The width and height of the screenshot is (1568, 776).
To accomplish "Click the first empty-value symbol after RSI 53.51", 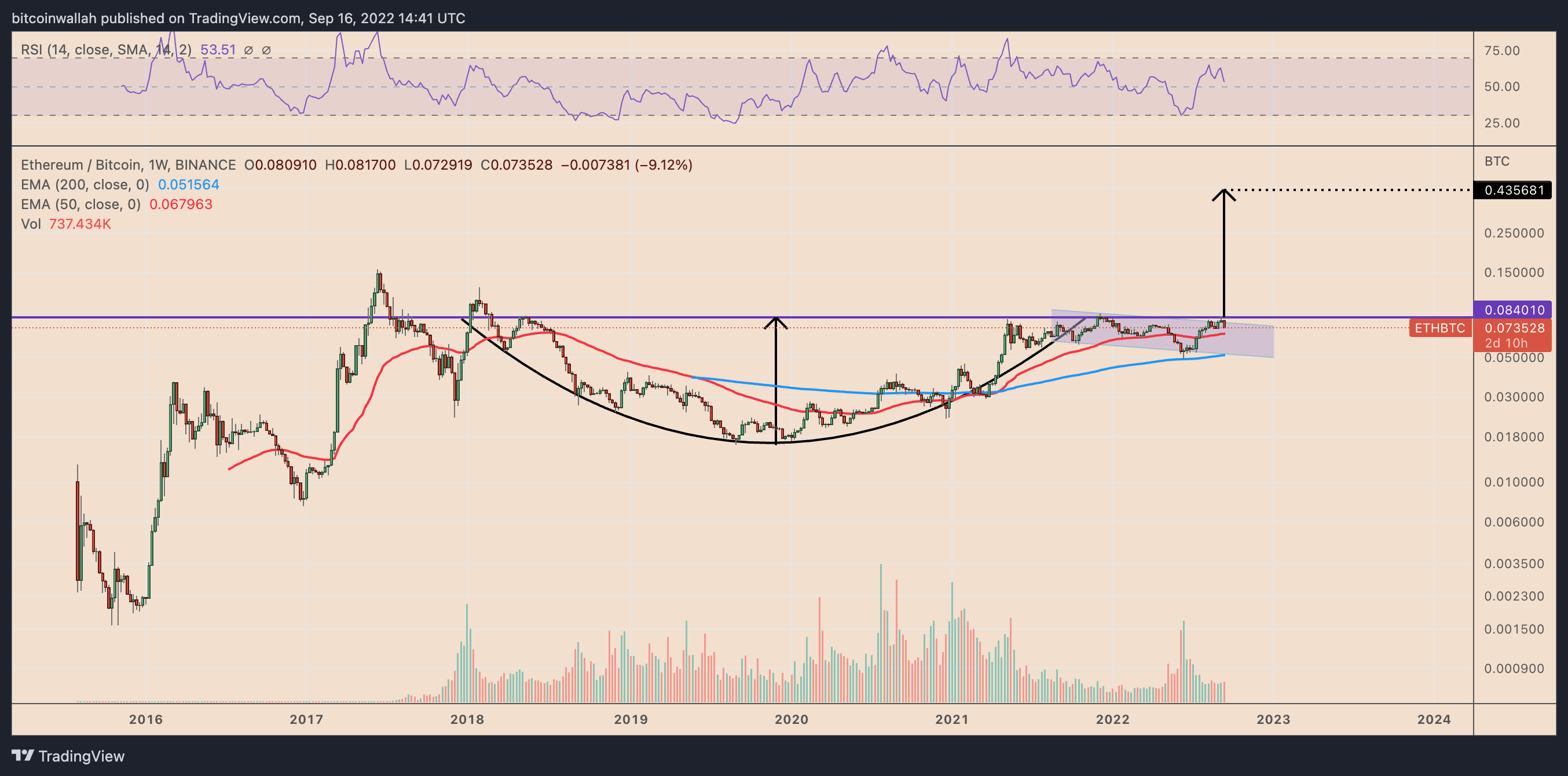I will tap(248, 50).
